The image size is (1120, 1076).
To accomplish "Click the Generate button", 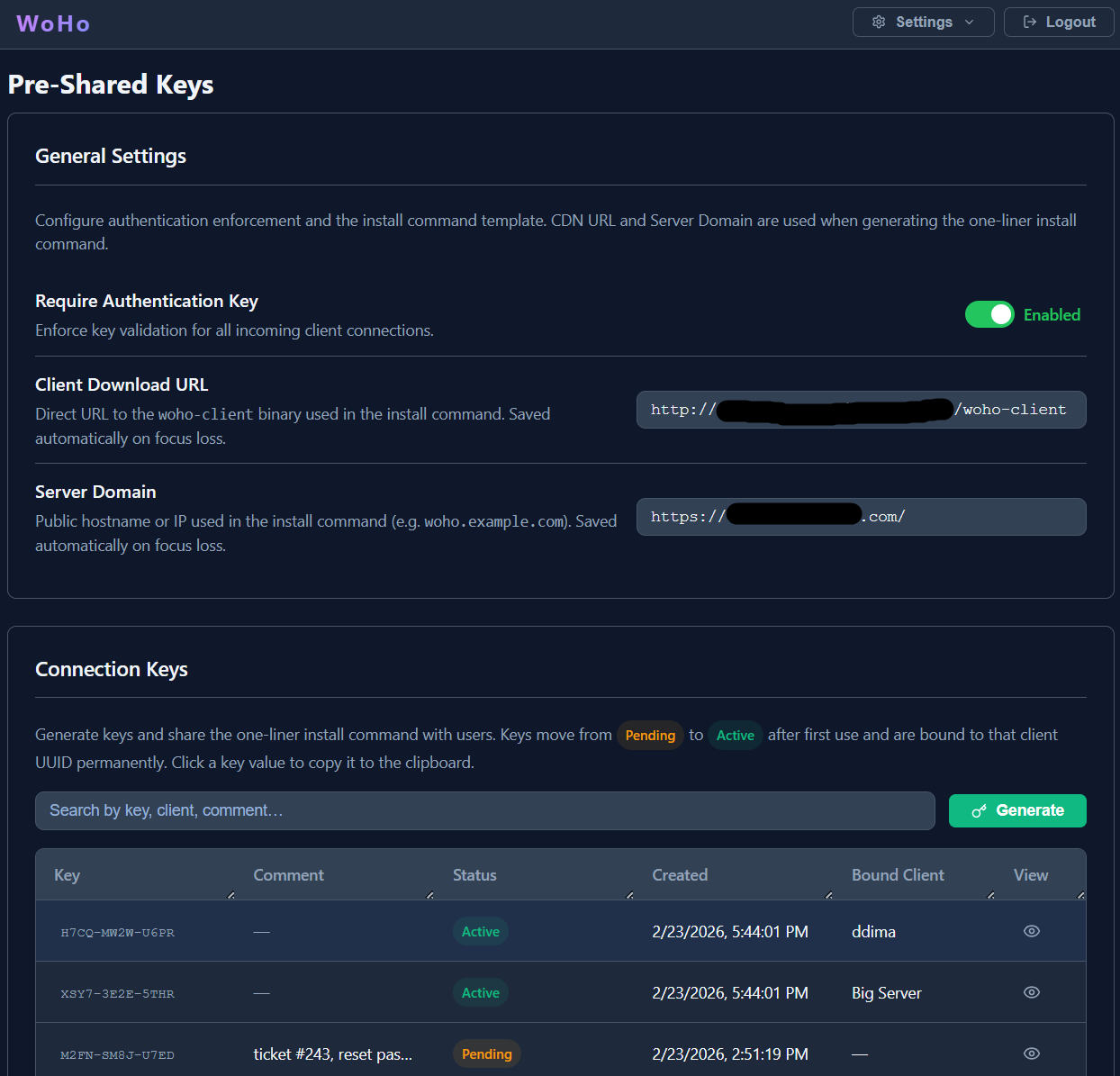I will tap(1017, 810).
